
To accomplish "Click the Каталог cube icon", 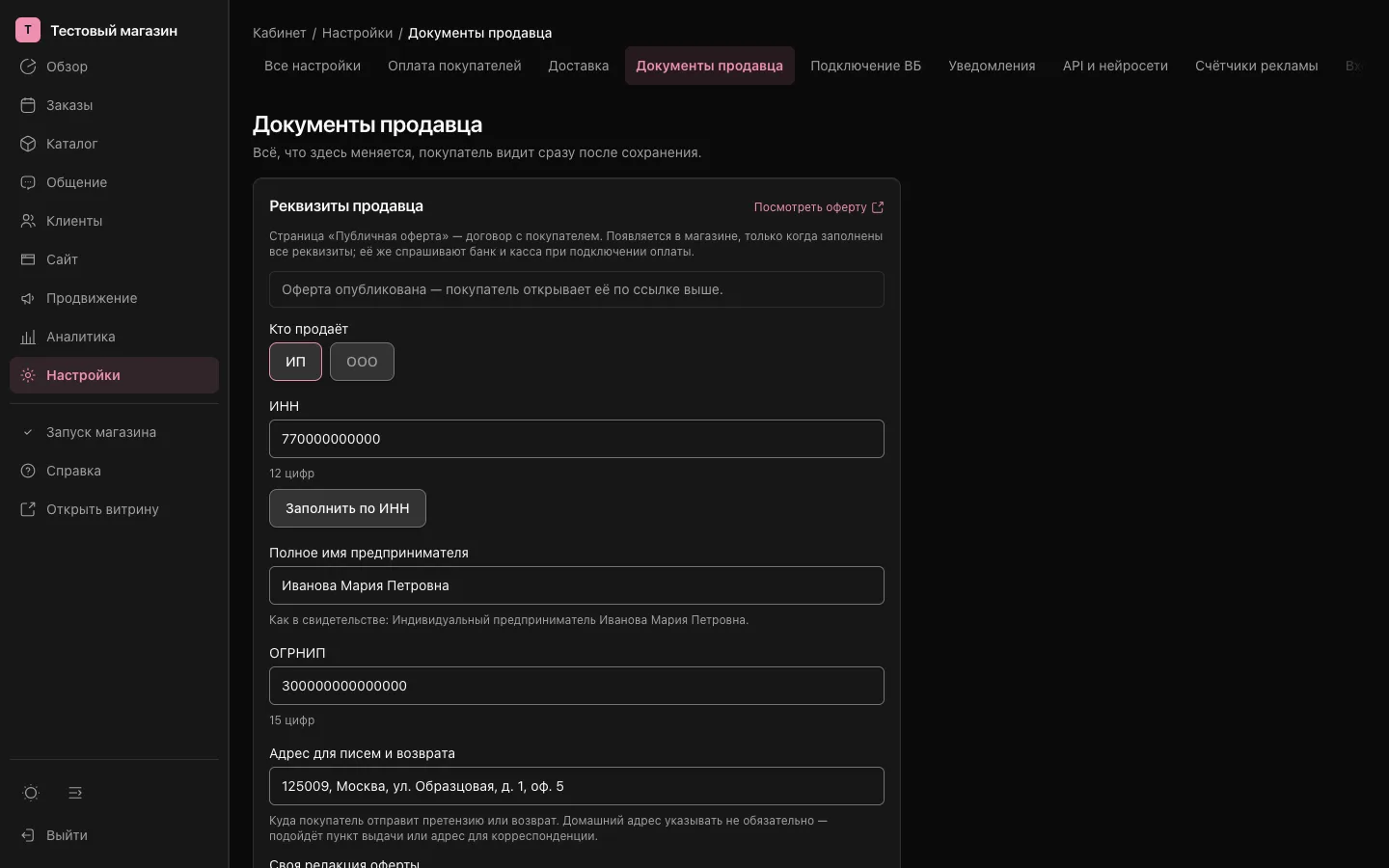I will [x=28, y=144].
